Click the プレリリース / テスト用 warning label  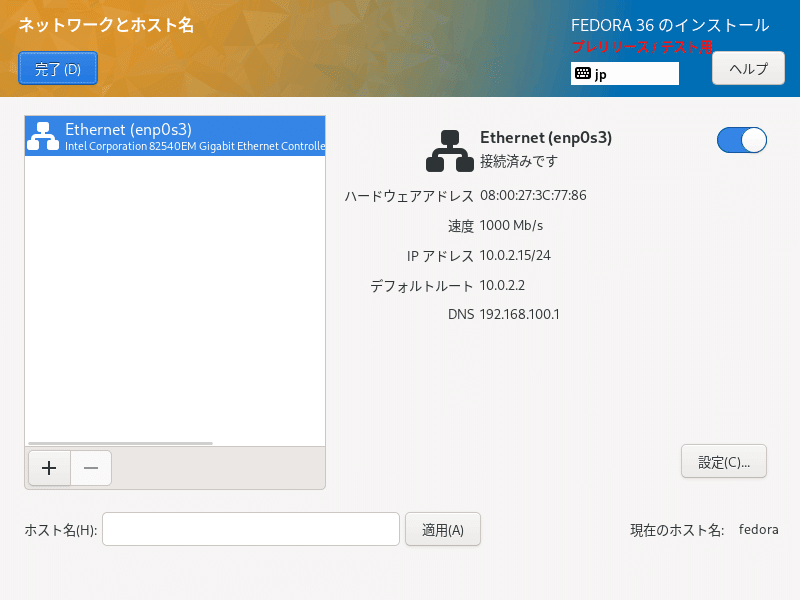pos(642,47)
